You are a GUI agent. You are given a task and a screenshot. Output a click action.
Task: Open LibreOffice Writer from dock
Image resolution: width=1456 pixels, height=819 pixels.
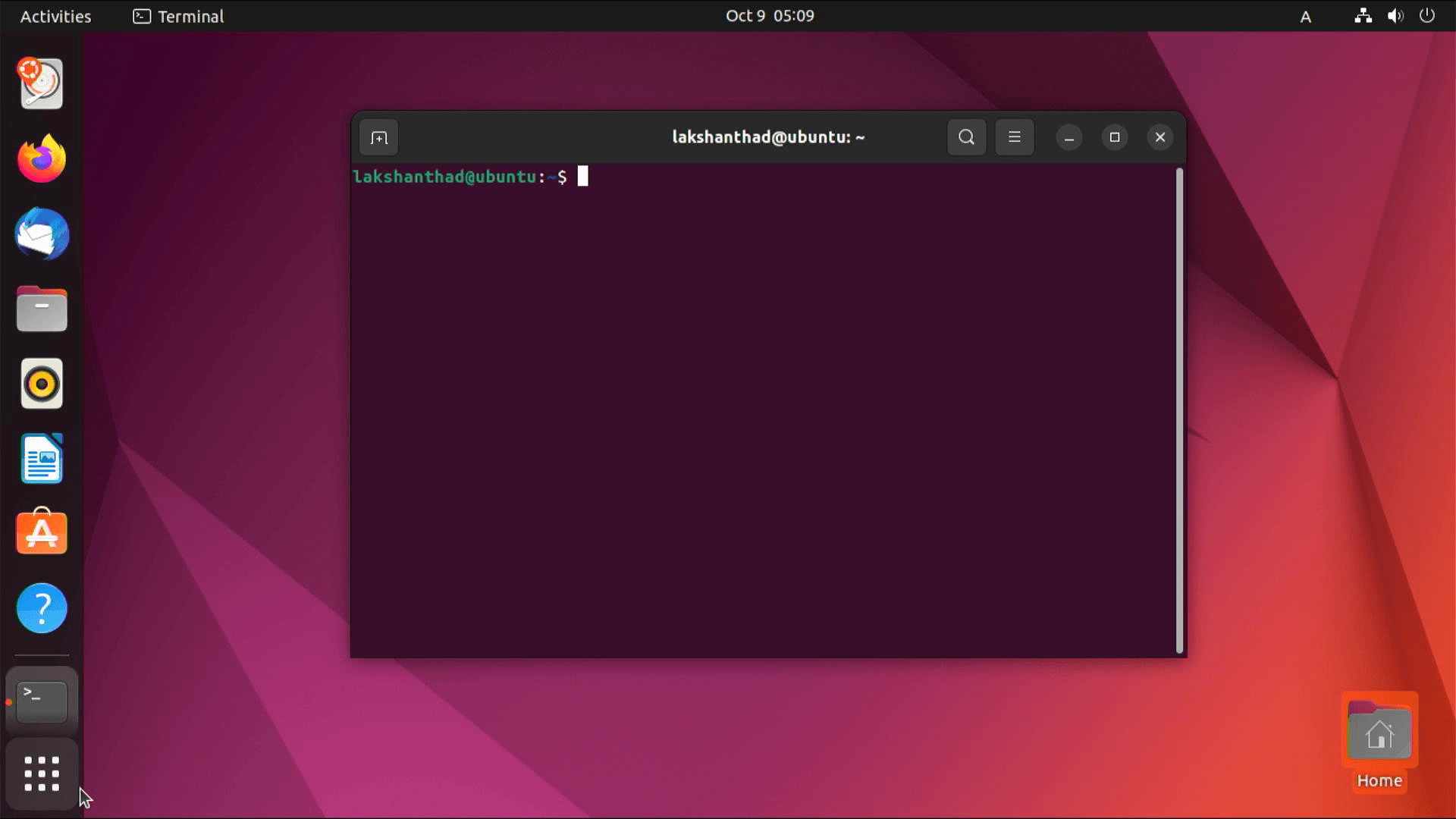42,459
